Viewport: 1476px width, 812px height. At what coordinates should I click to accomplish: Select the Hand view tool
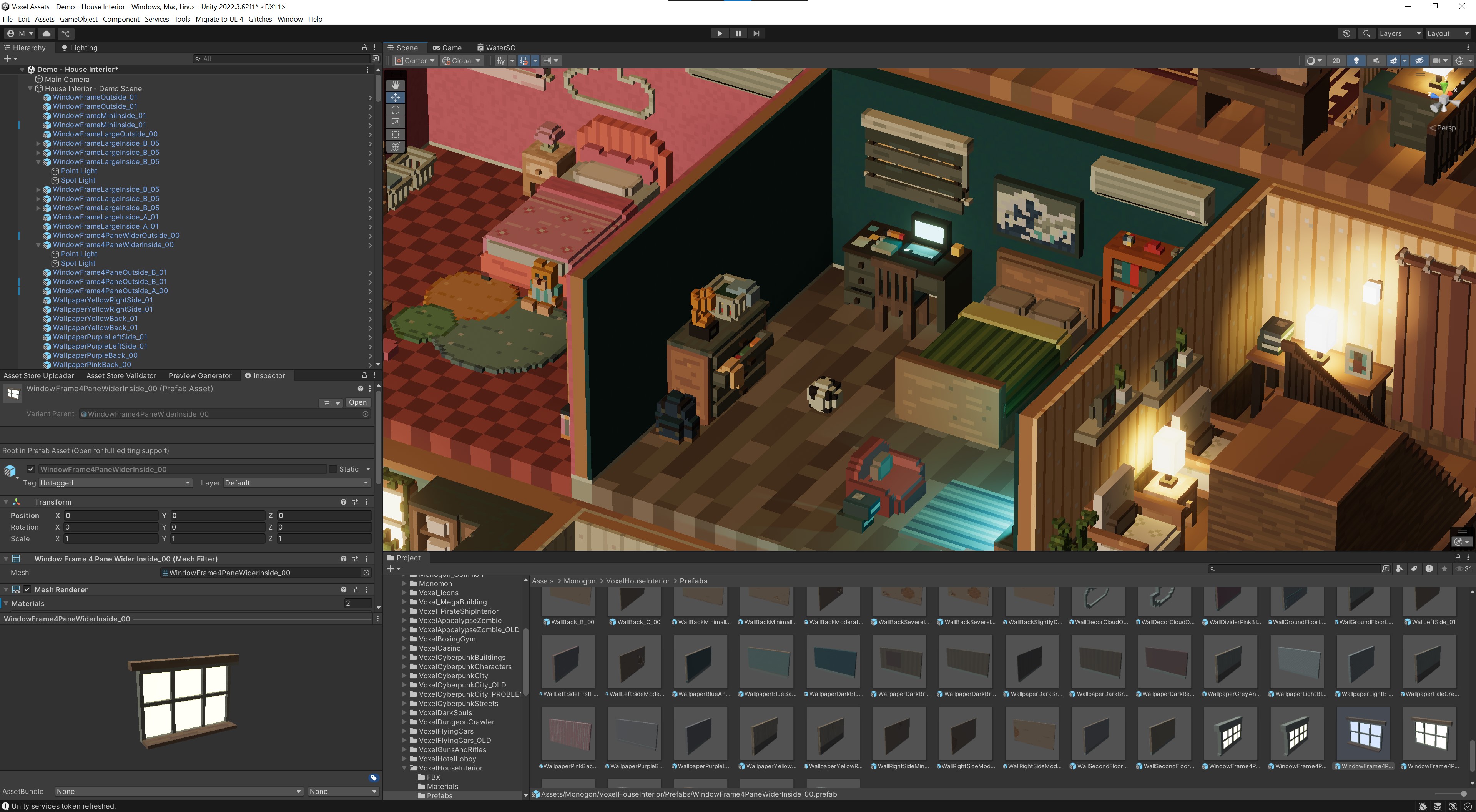(x=396, y=85)
